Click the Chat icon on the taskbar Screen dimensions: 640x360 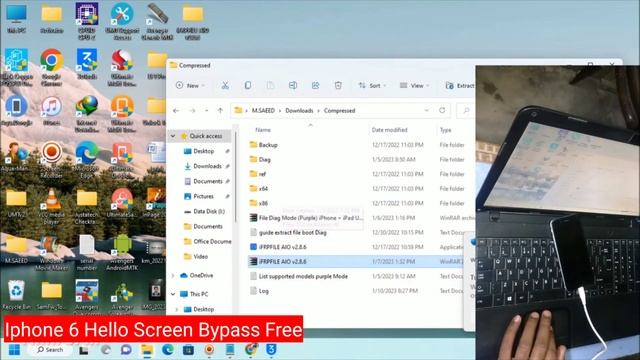(126, 350)
